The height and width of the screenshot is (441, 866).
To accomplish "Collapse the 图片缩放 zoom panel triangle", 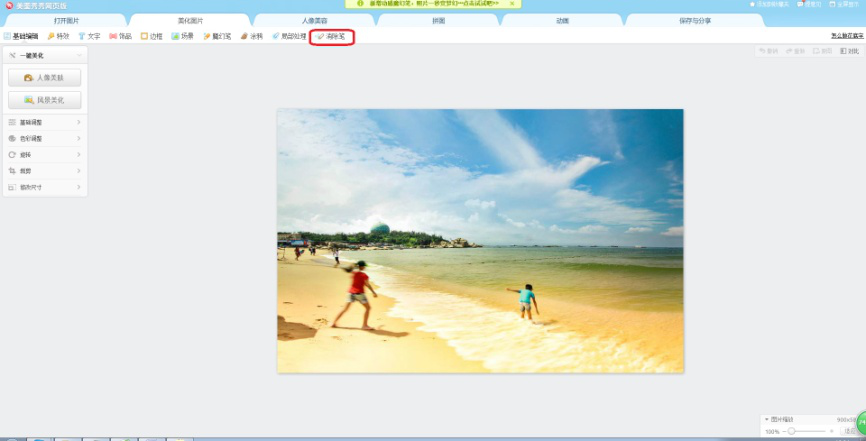I will (767, 419).
